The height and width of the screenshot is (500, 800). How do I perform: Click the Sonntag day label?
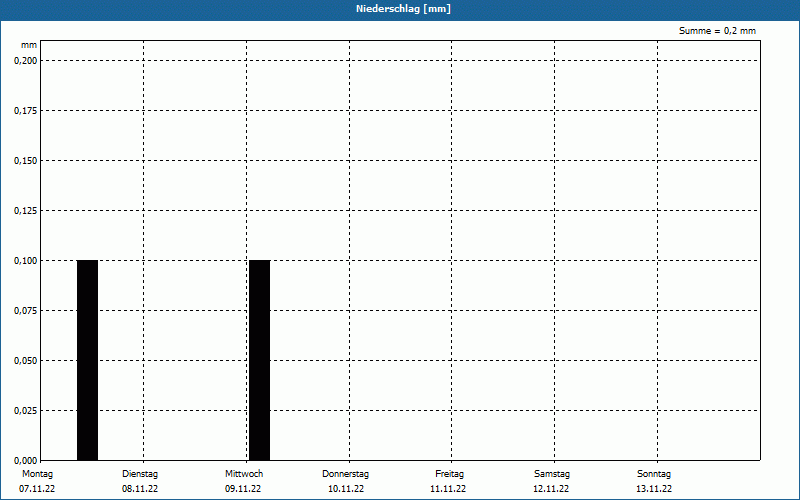click(654, 474)
